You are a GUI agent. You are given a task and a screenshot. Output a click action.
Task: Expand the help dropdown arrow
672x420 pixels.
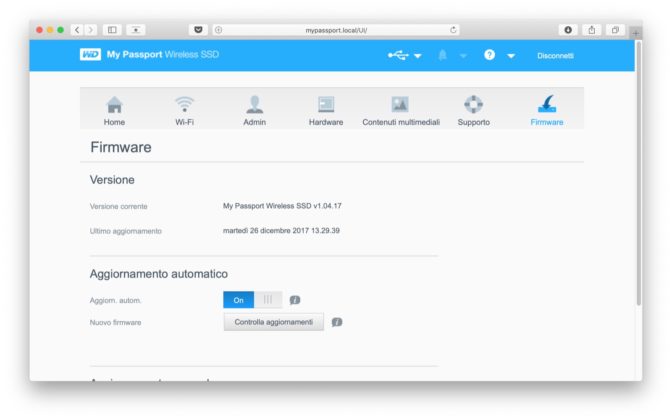pos(511,56)
